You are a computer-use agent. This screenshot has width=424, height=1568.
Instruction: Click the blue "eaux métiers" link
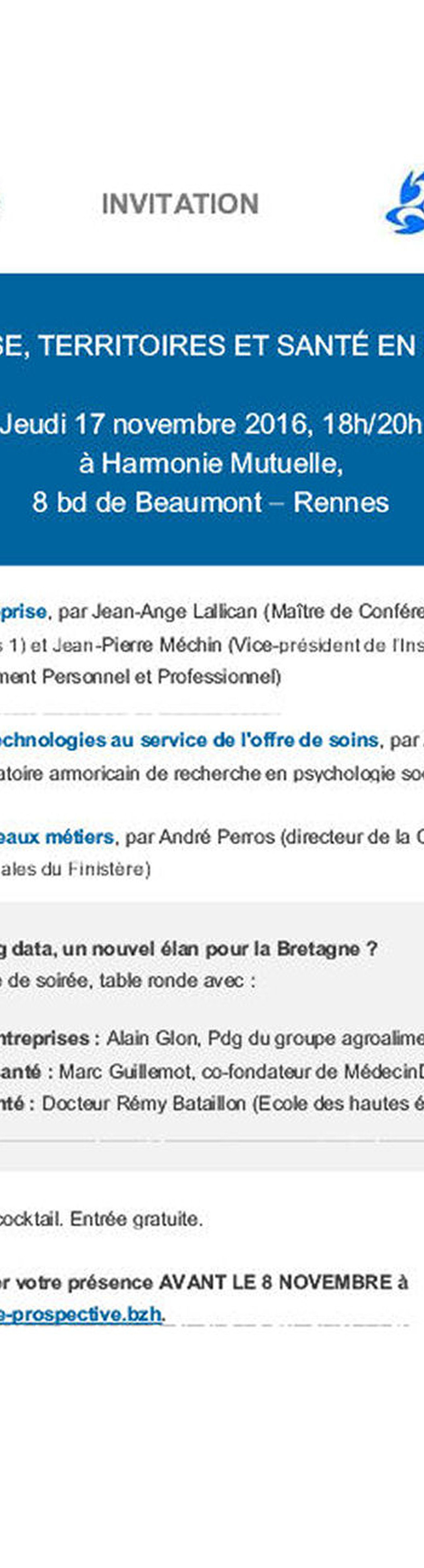pyautogui.click(x=57, y=837)
